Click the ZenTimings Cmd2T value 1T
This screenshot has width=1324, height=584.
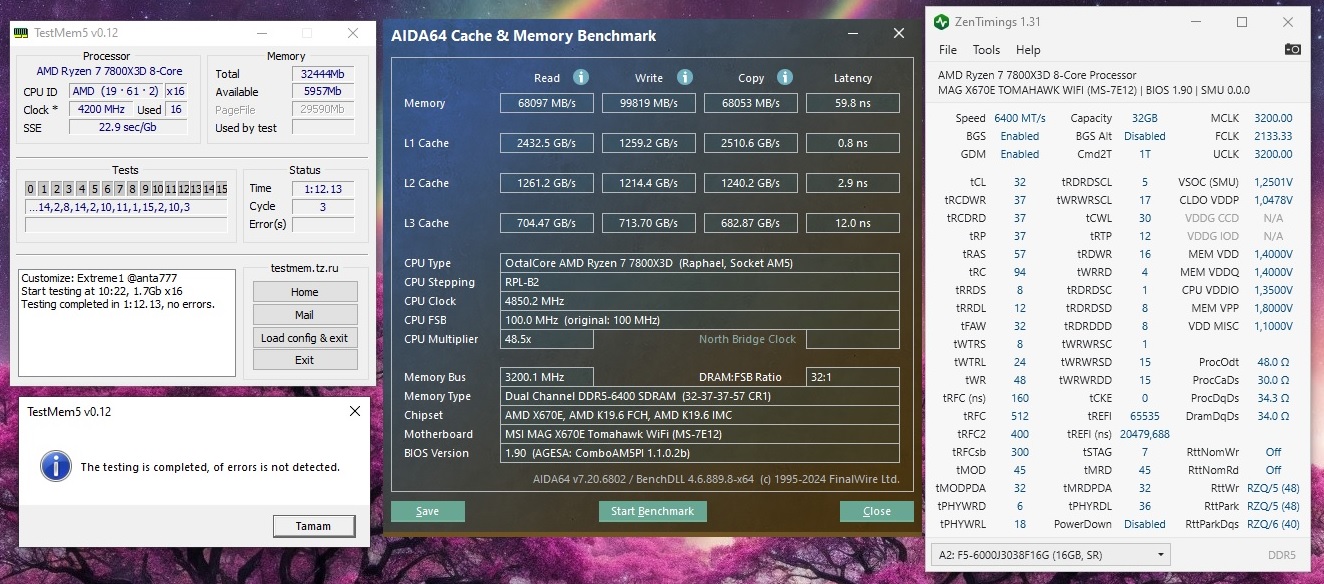click(x=1145, y=154)
